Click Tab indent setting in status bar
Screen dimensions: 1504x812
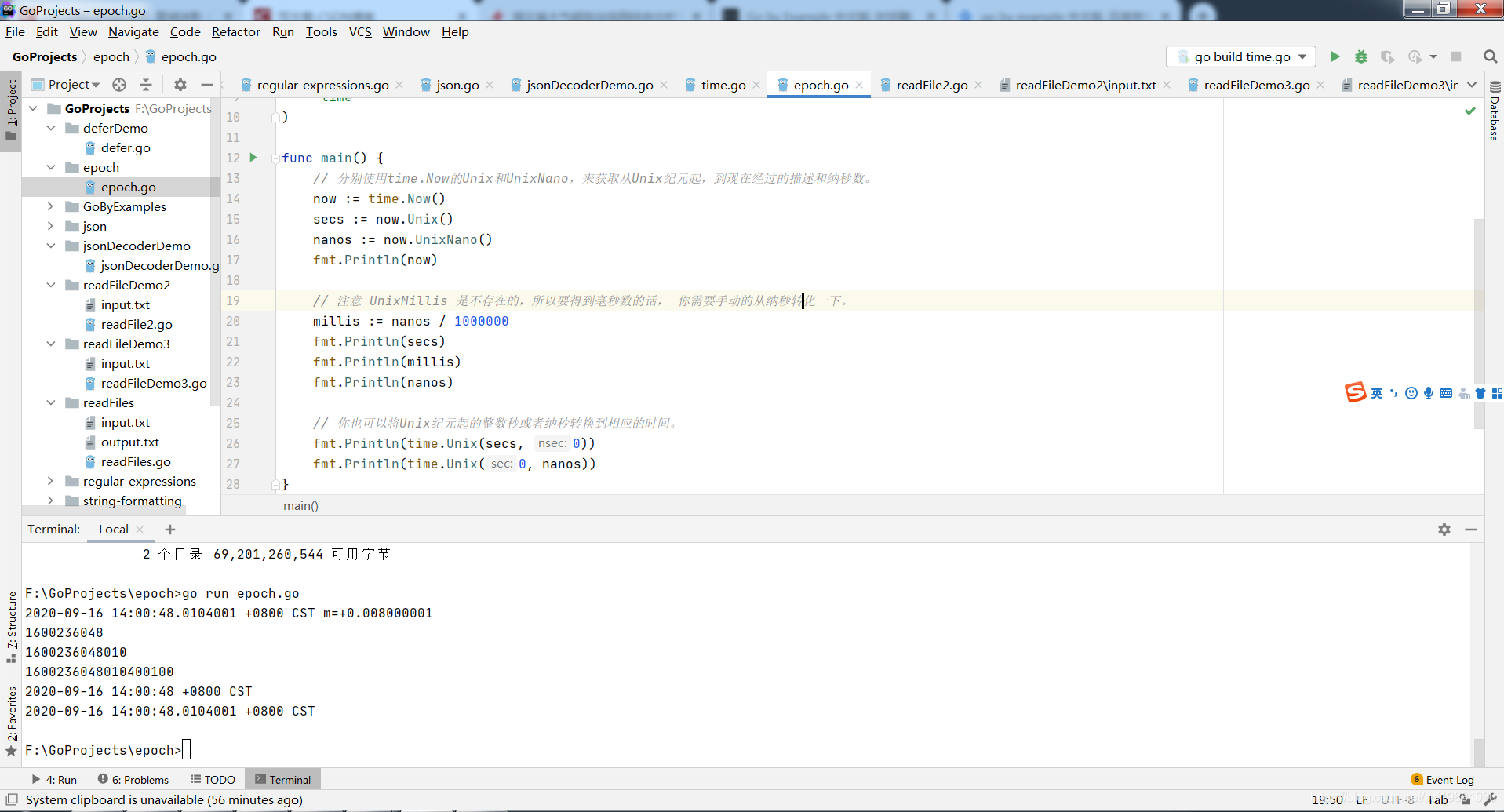(x=1437, y=799)
